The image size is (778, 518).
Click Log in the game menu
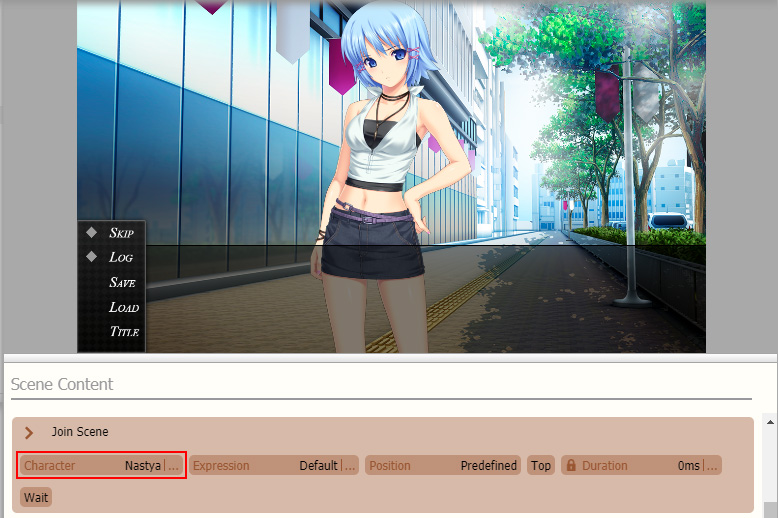click(x=121, y=257)
